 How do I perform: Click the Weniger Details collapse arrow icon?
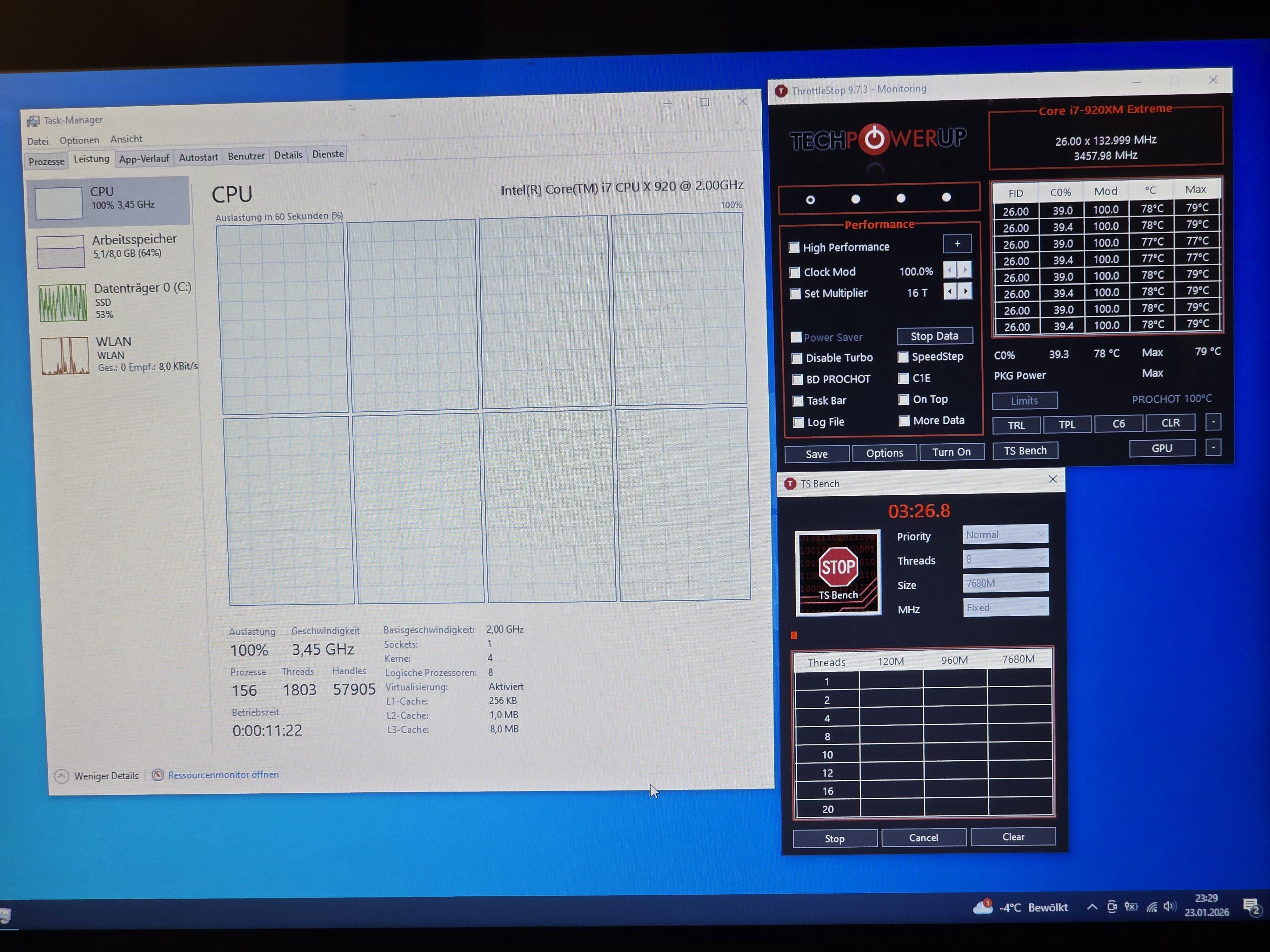(x=62, y=776)
